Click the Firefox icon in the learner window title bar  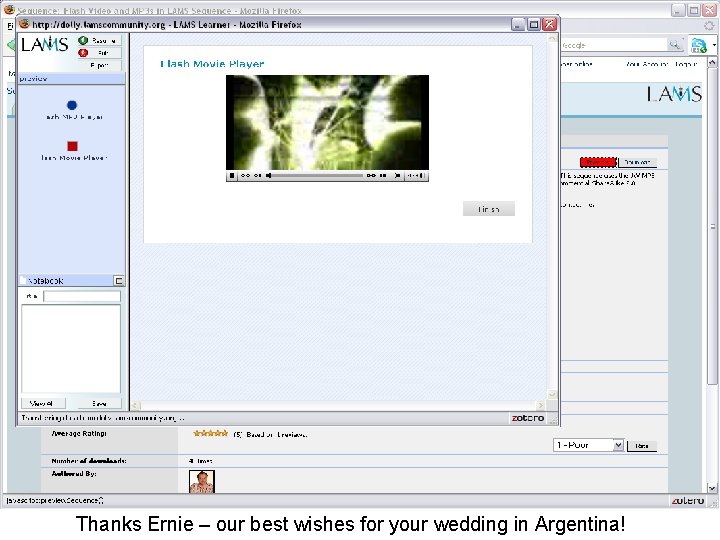[x=24, y=24]
